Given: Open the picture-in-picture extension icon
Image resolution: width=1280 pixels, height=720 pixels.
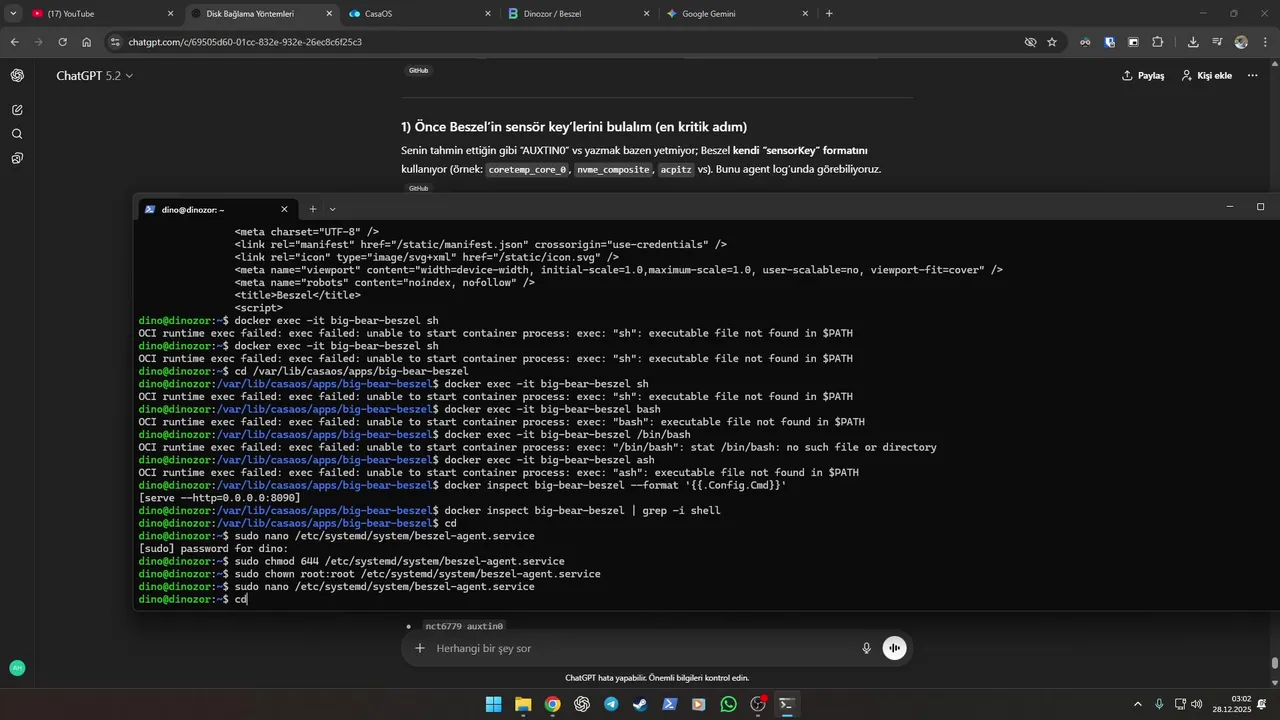Looking at the screenshot, I should click(1134, 42).
